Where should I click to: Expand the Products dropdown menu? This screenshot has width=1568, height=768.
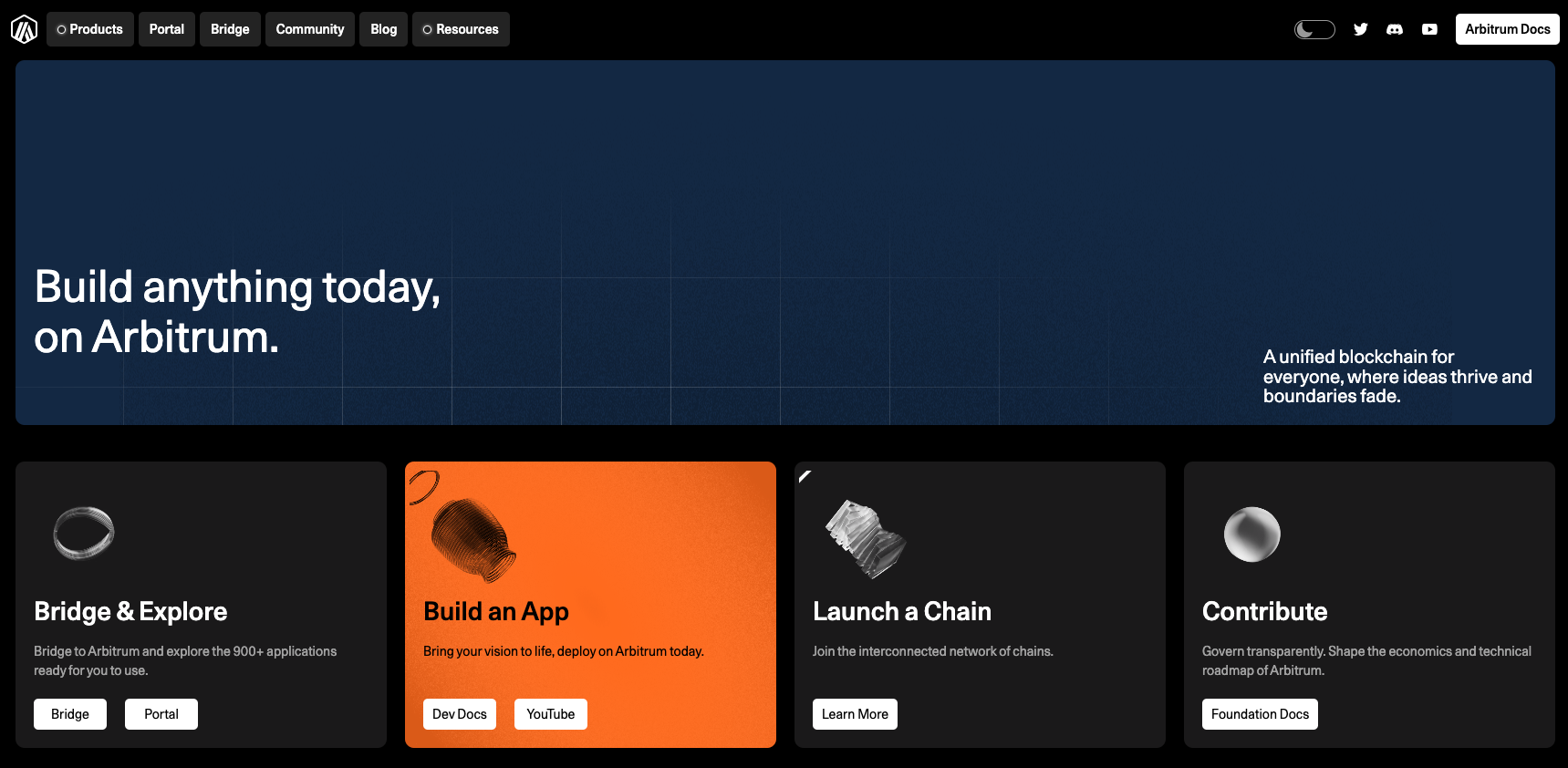(x=90, y=29)
